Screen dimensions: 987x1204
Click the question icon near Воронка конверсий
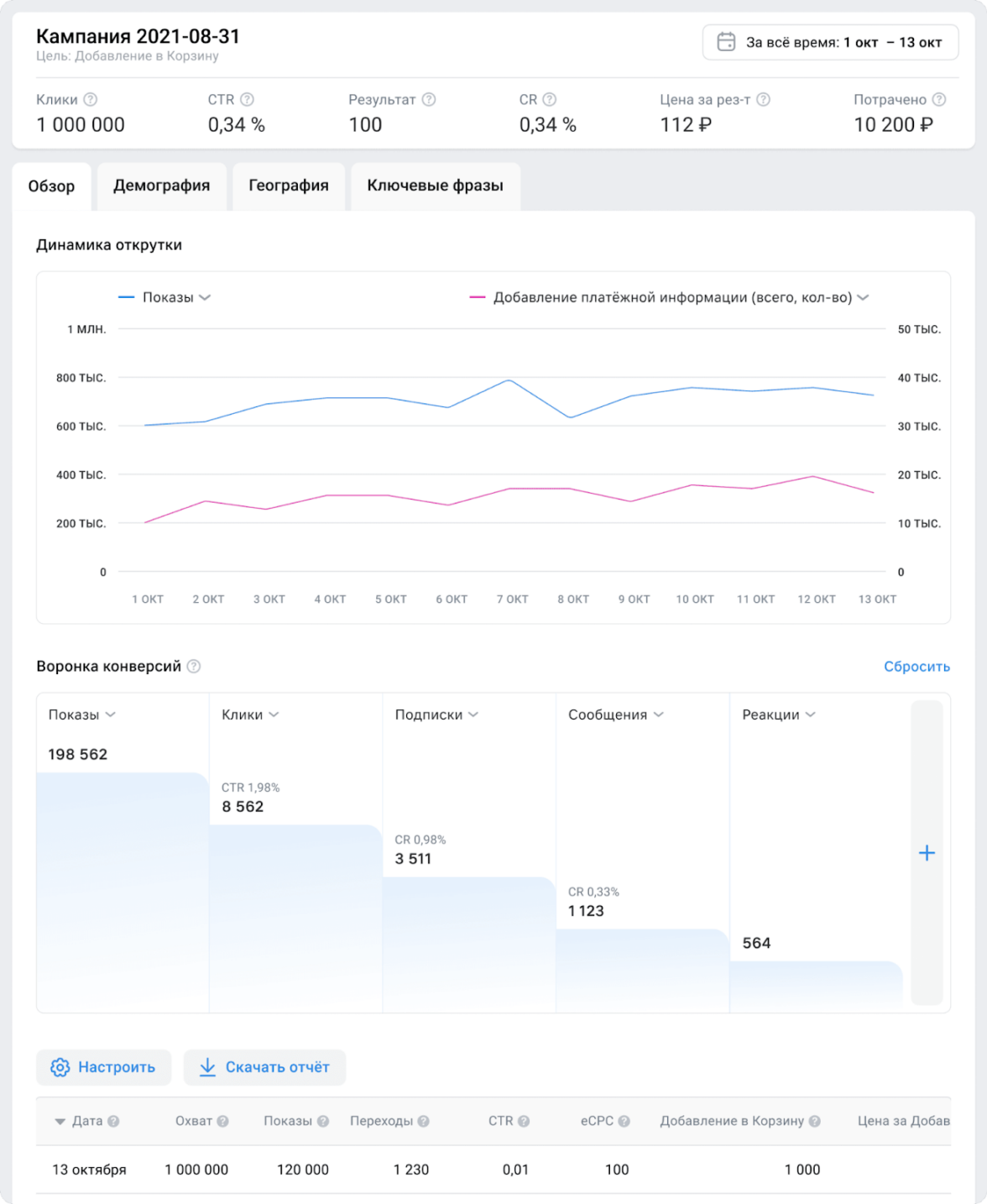(x=194, y=666)
